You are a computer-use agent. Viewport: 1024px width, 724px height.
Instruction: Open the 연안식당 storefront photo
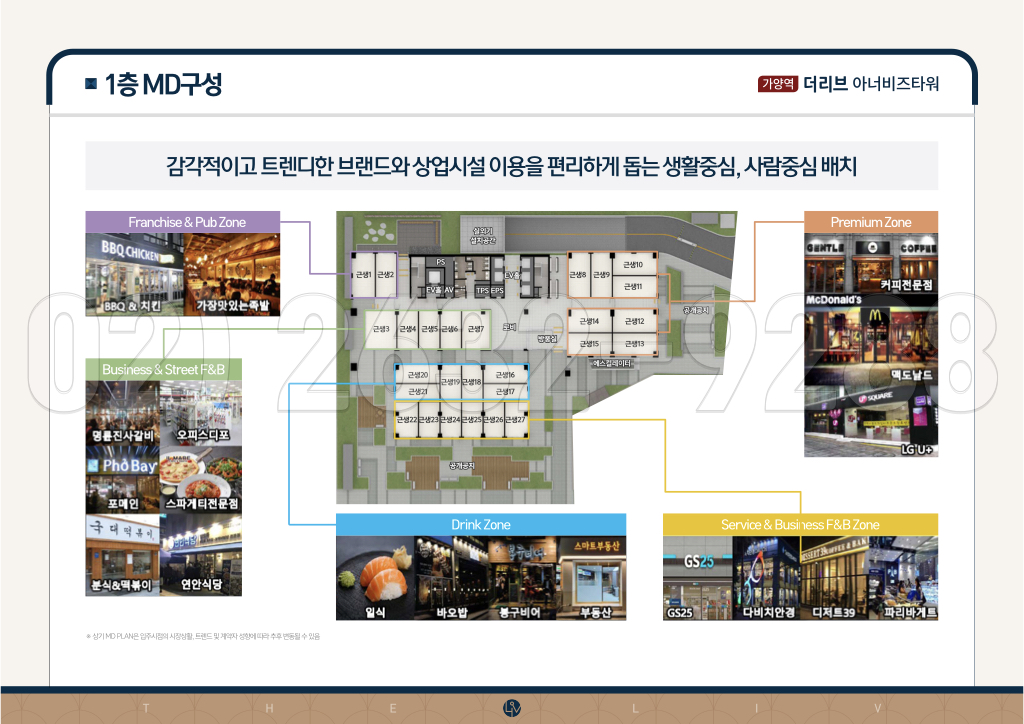[x=200, y=555]
